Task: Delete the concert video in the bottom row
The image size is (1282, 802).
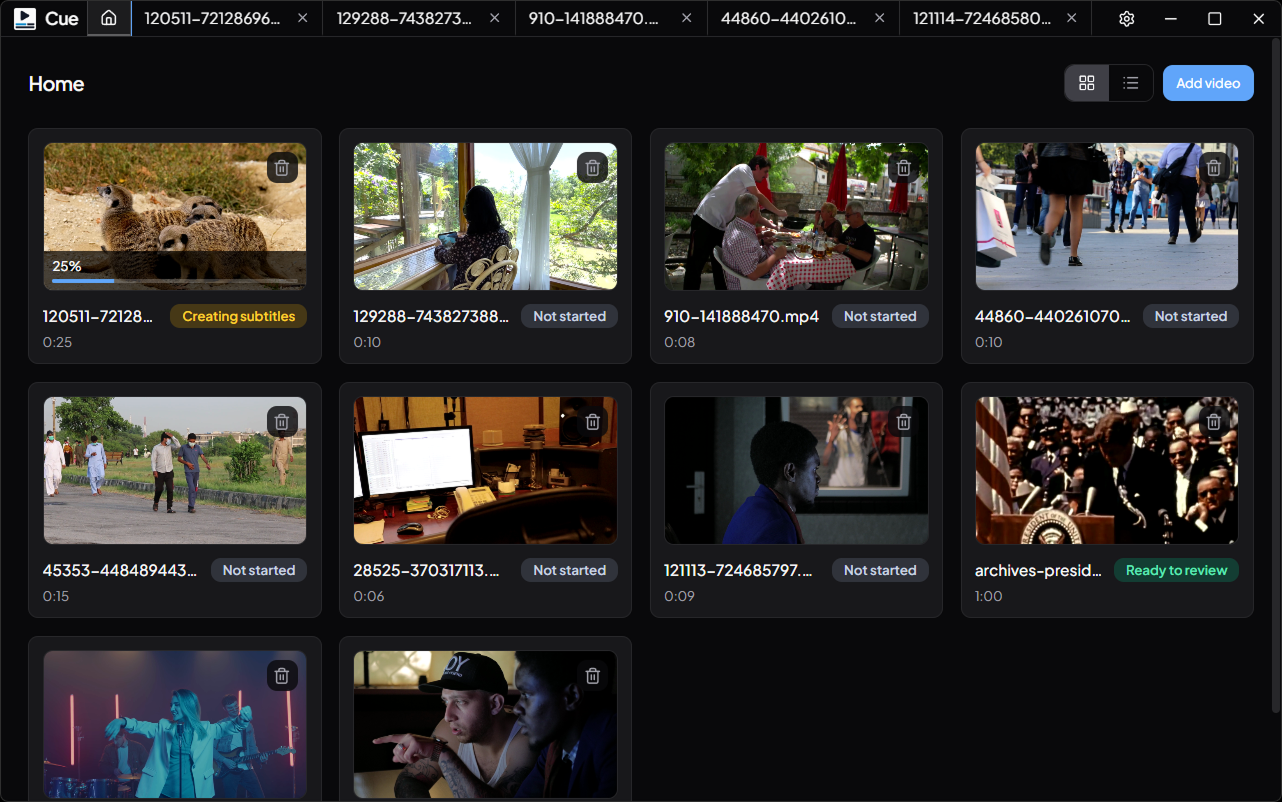Action: 281,675
